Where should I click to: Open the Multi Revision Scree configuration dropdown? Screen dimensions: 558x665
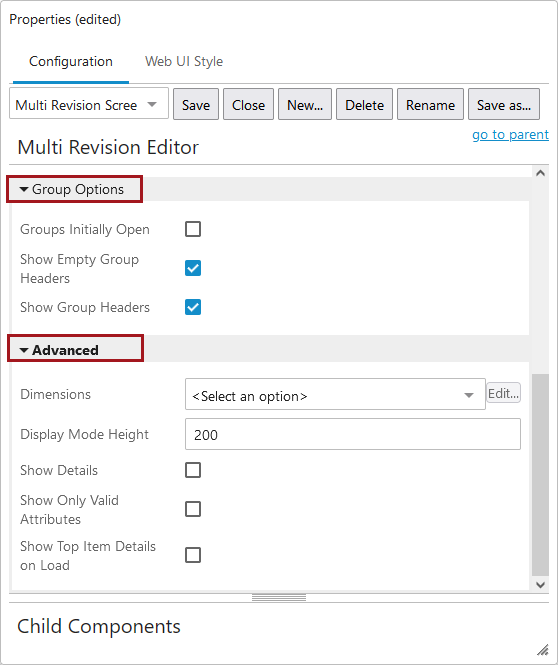89,105
